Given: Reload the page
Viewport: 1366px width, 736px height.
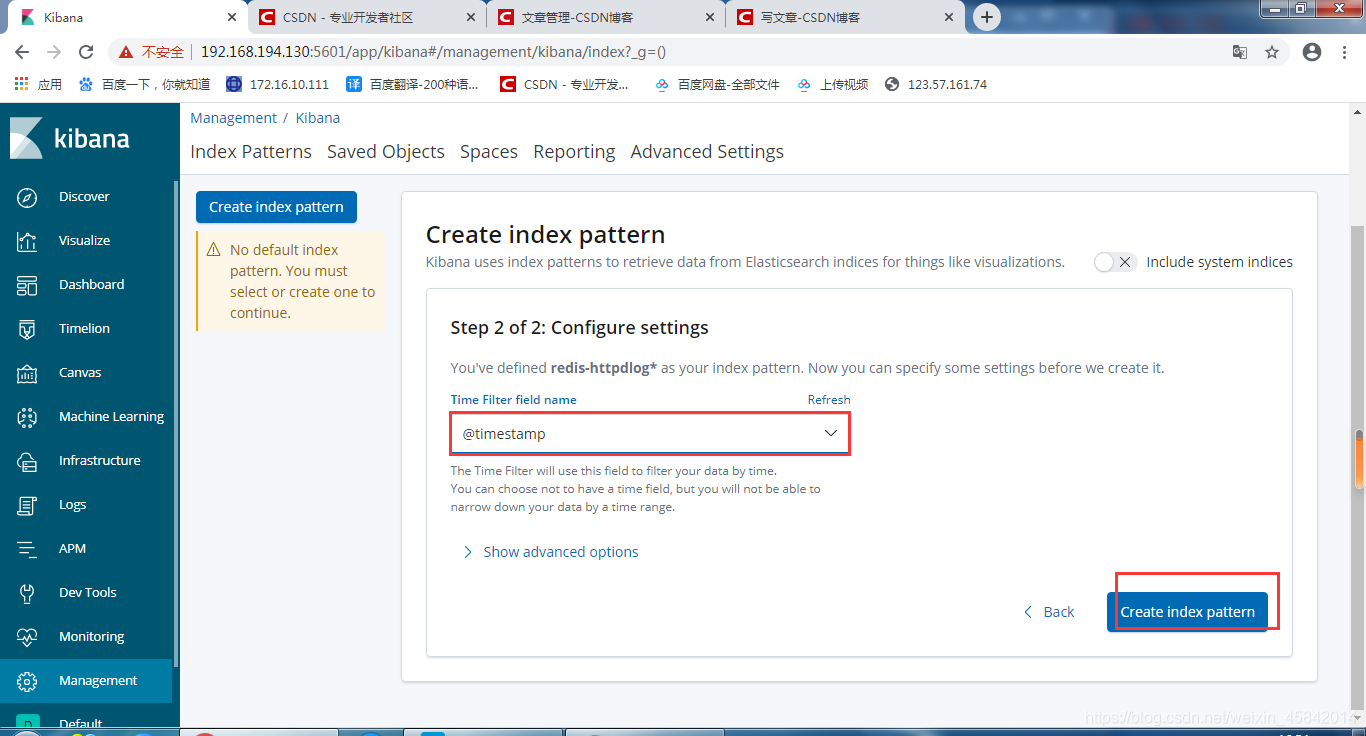Looking at the screenshot, I should [86, 52].
